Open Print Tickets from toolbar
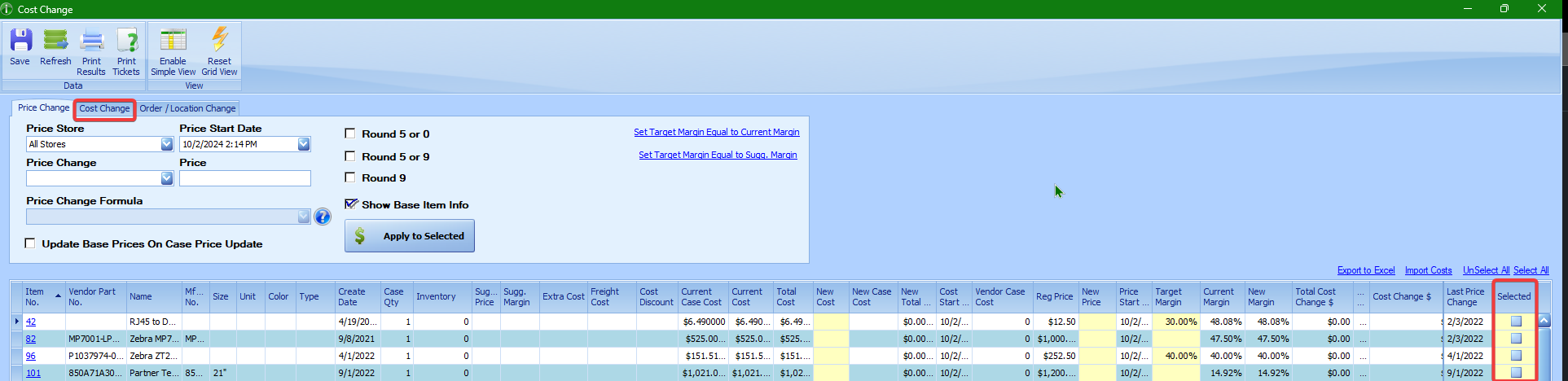This screenshot has width=1568, height=381. [x=126, y=41]
